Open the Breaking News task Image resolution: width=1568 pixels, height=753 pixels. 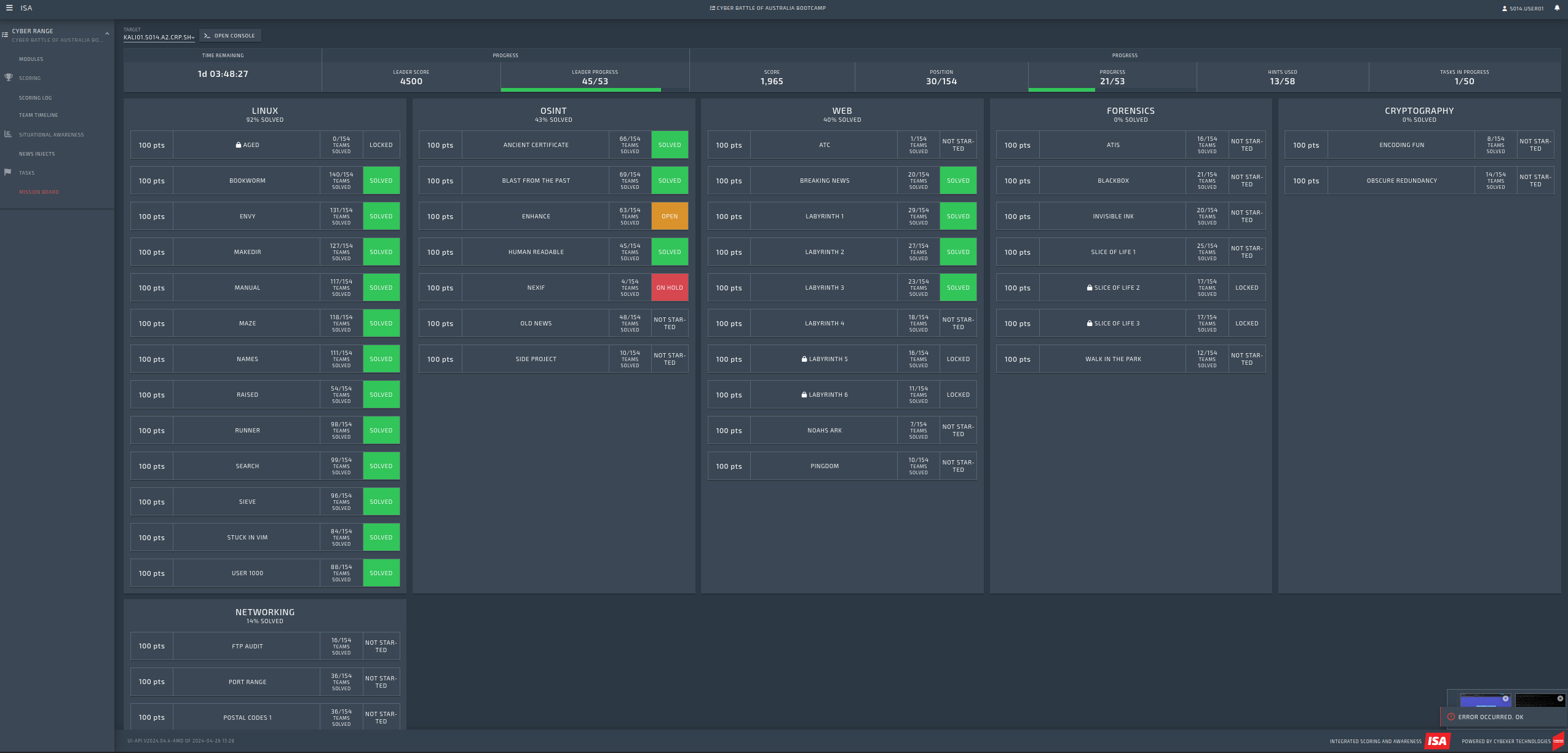click(x=842, y=181)
